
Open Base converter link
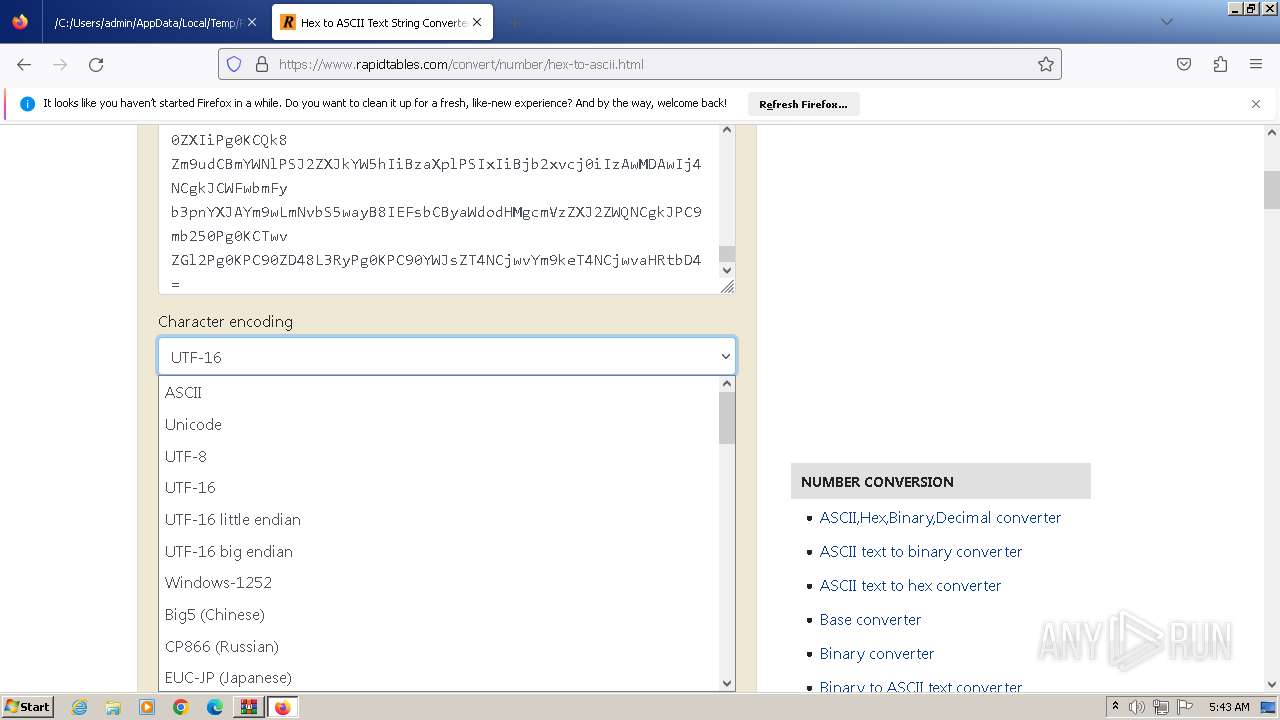(870, 619)
